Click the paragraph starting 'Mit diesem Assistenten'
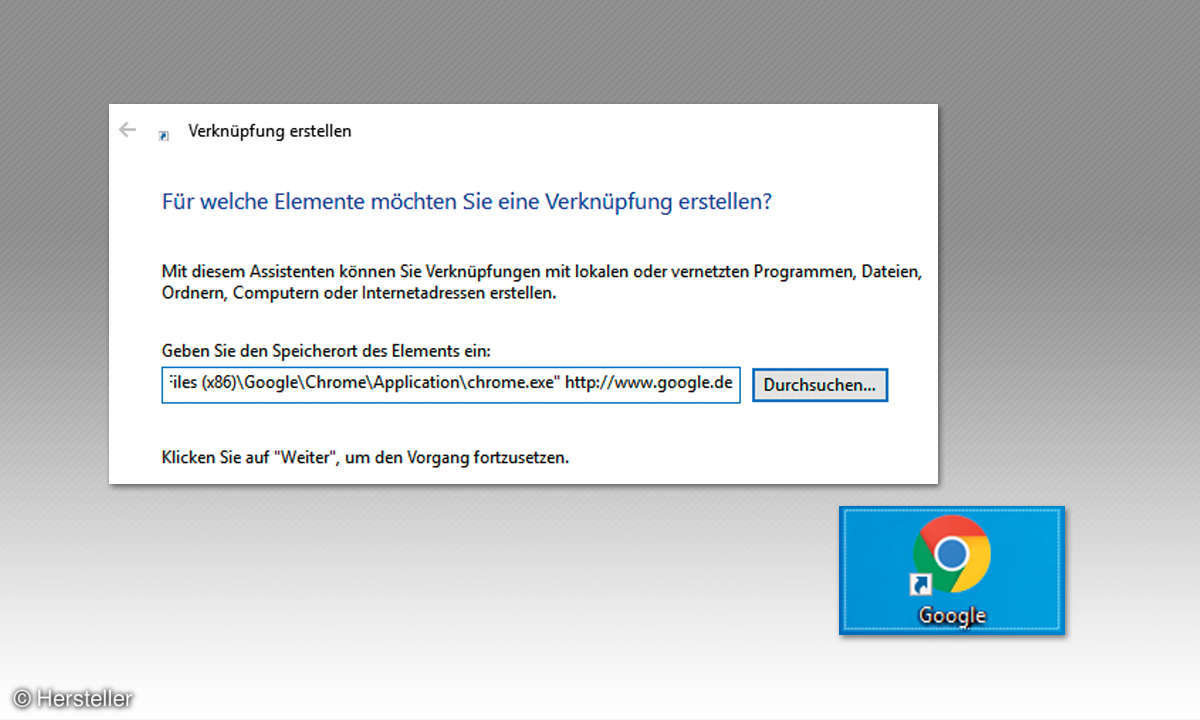Viewport: 1200px width, 720px height. [x=541, y=283]
